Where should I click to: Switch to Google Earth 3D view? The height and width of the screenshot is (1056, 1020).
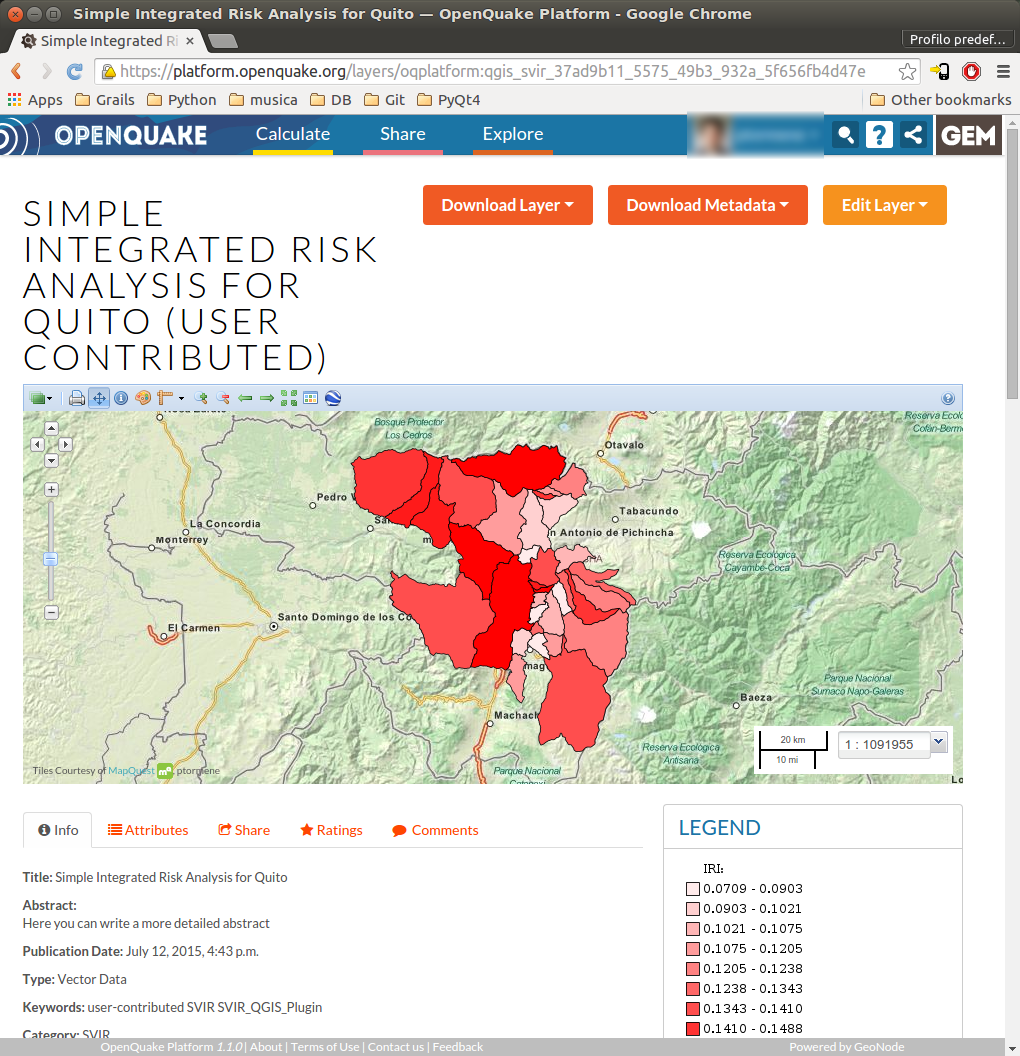tap(333, 398)
